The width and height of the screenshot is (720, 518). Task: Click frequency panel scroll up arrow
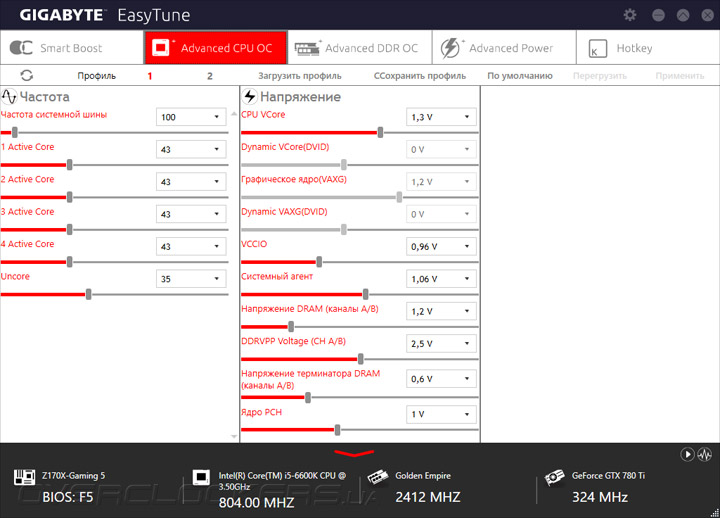(234, 113)
